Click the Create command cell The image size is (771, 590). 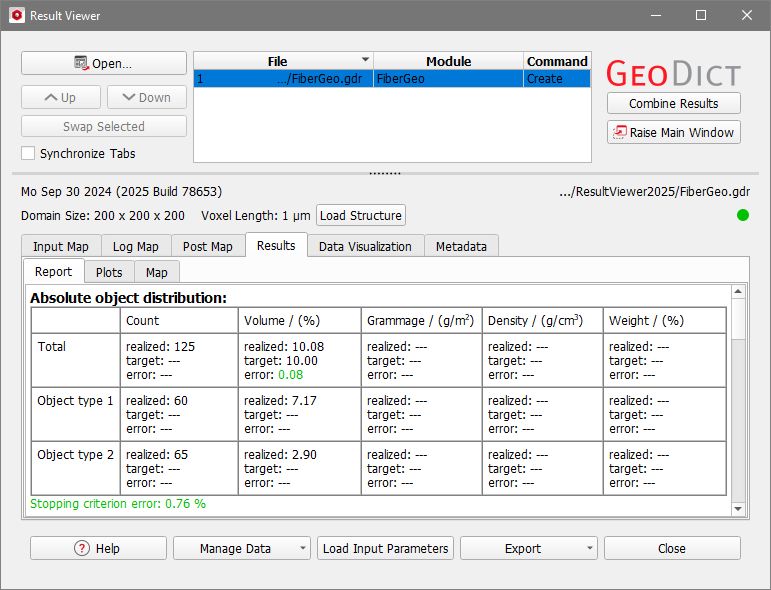click(x=557, y=79)
